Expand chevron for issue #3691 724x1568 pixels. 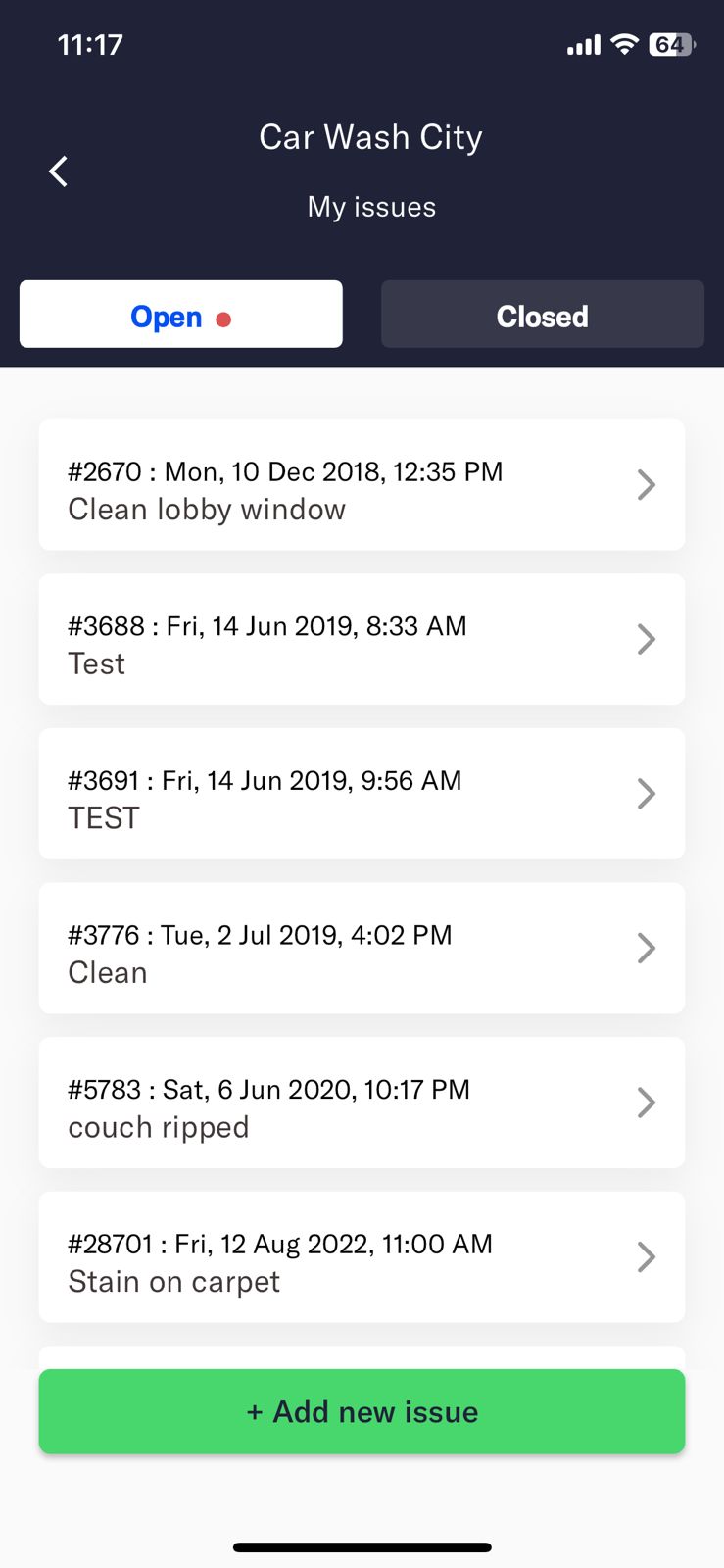click(x=646, y=793)
